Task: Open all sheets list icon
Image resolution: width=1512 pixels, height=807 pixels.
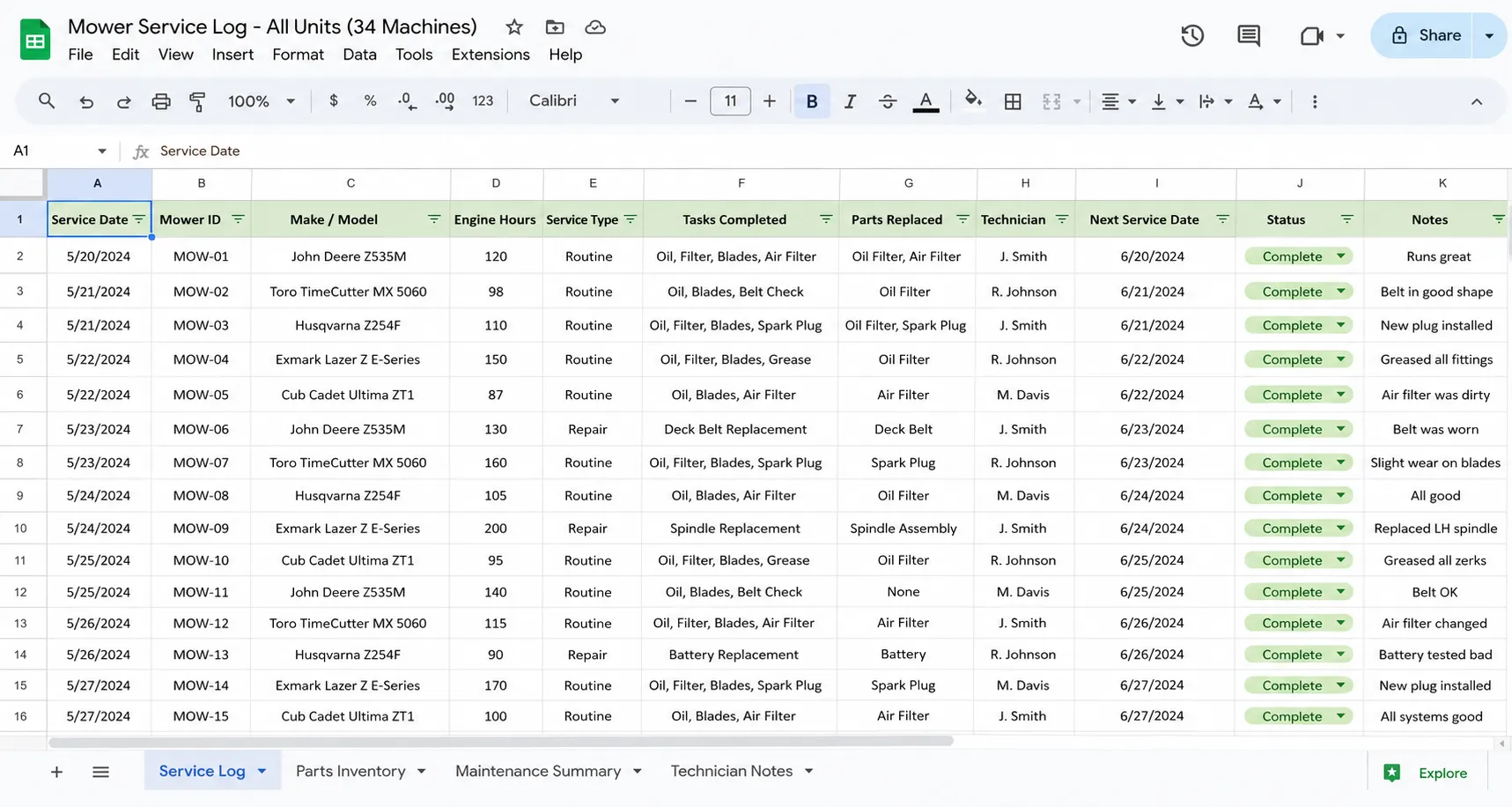Action: 100,773
